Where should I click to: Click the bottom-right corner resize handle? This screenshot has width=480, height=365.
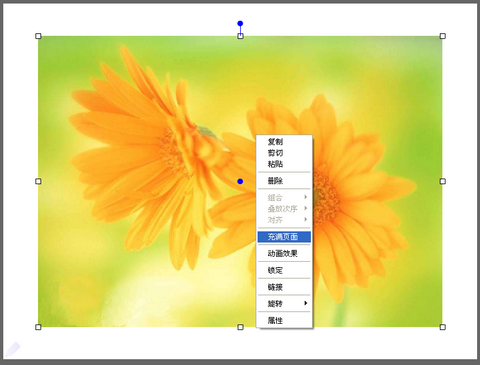click(x=443, y=327)
